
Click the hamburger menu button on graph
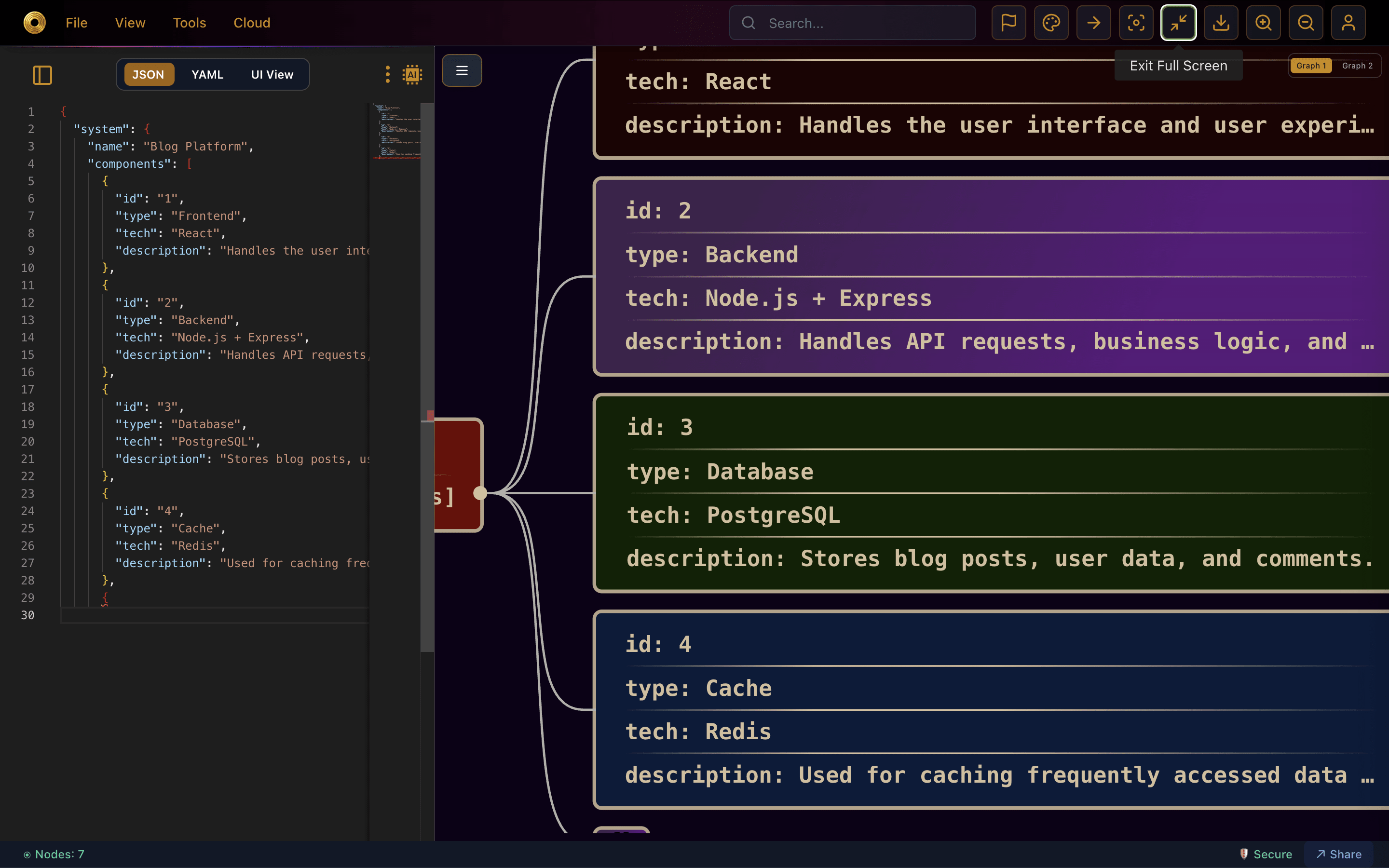(x=462, y=70)
